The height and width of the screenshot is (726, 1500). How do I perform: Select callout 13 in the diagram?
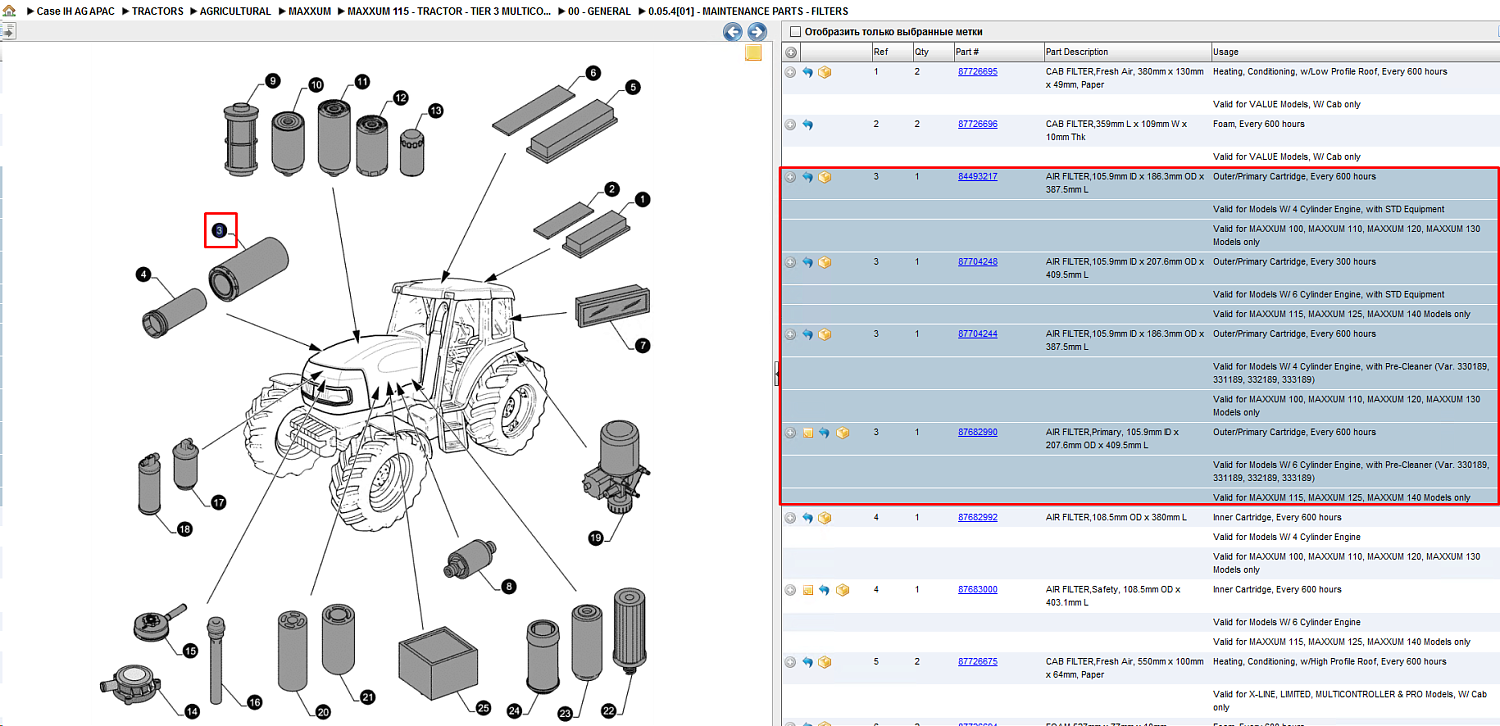(435, 110)
